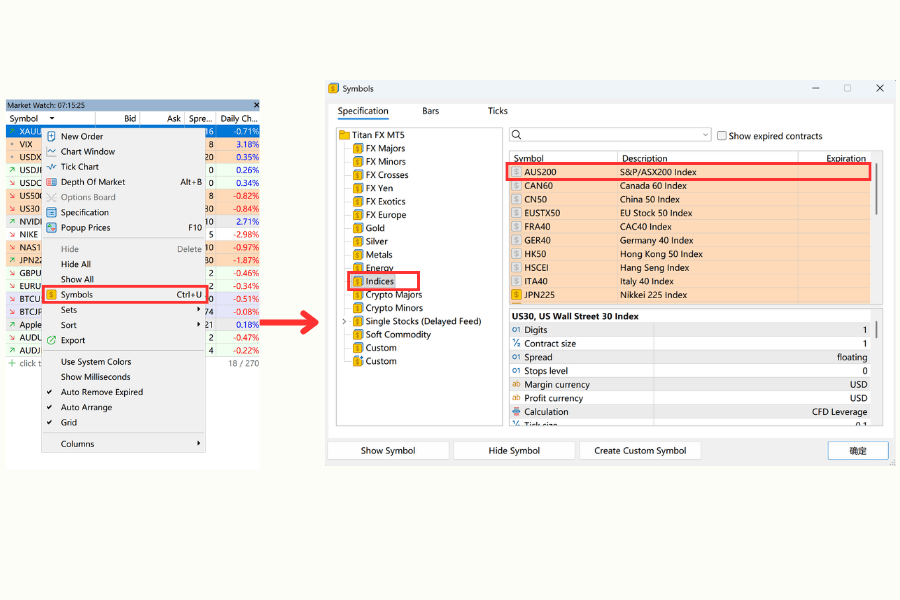Enable Show expired contracts checkbox
Viewport: 900px width, 600px height.
tap(721, 136)
